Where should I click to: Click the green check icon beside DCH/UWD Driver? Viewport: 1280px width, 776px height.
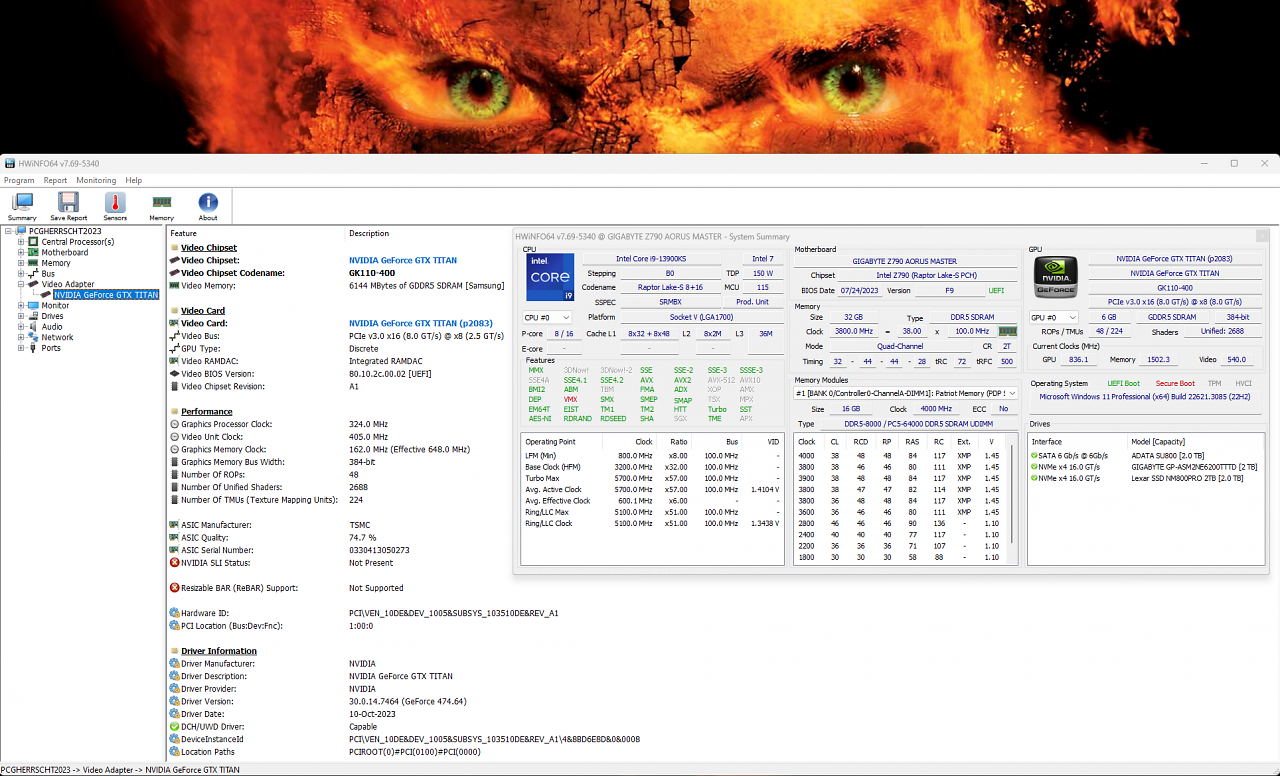coord(174,727)
